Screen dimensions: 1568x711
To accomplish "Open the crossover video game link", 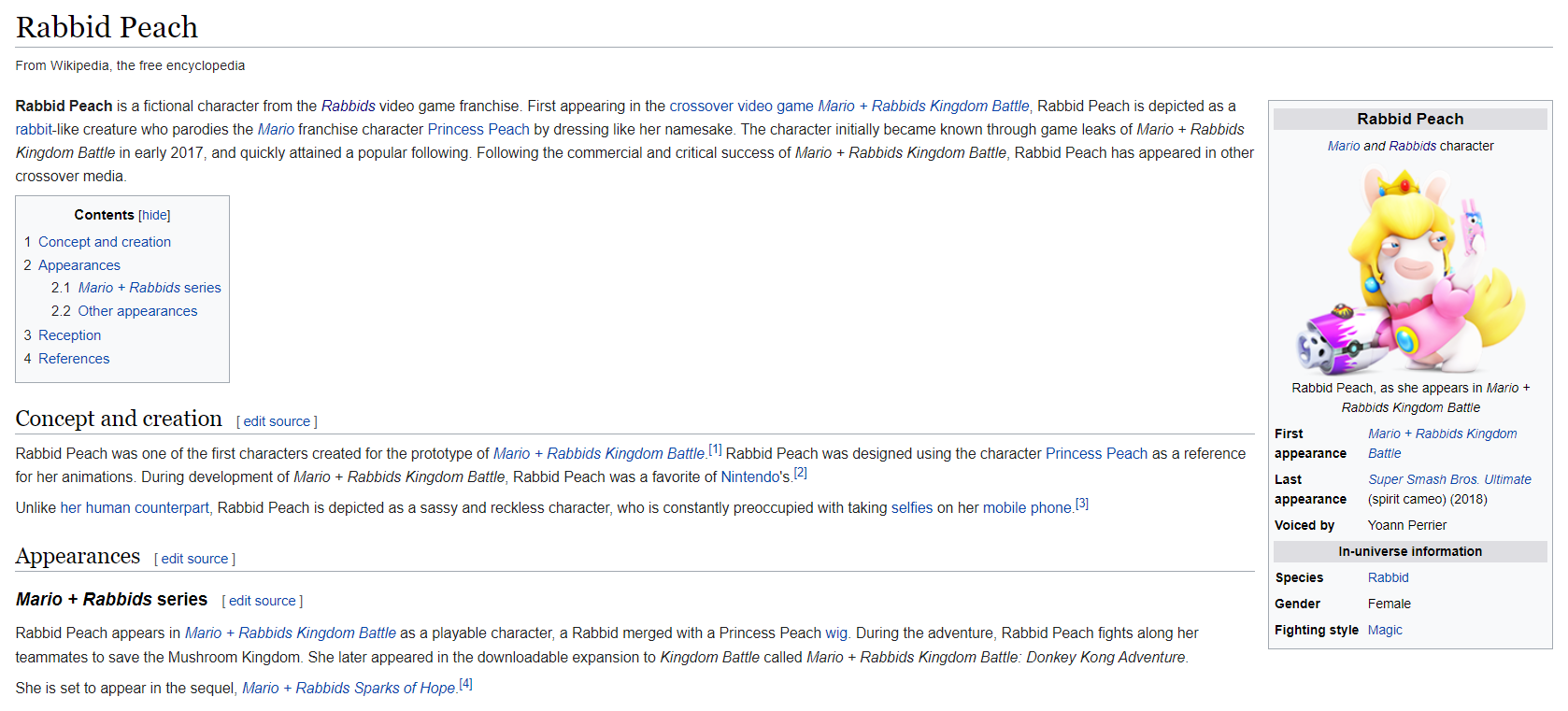I will pos(741,106).
